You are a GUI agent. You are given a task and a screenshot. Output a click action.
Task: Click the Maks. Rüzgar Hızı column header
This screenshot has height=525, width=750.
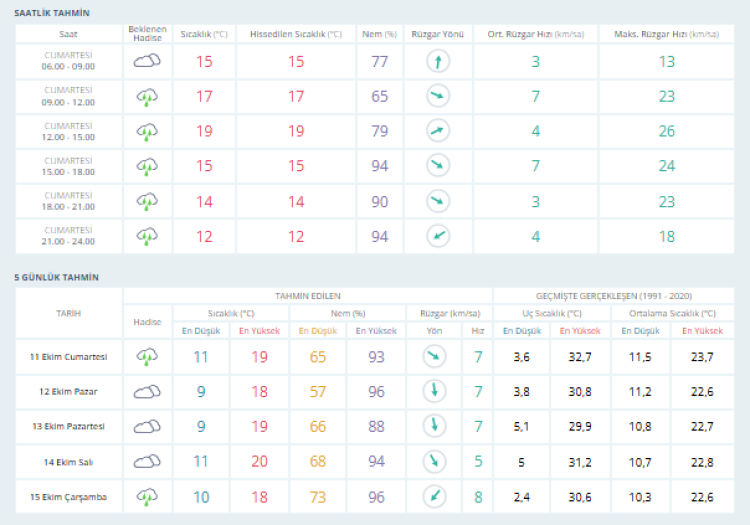coord(666,34)
